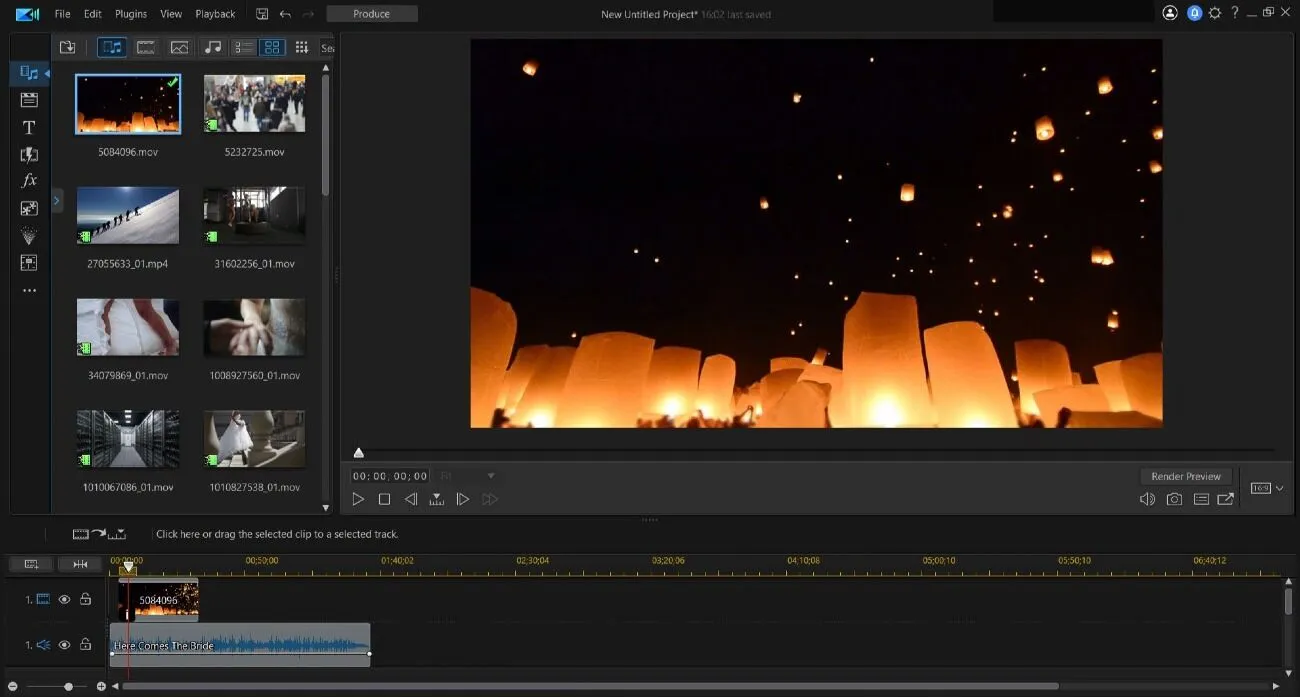Screen dimensions: 1300x697
Task: Open the Plugins menu
Action: pyautogui.click(x=131, y=14)
